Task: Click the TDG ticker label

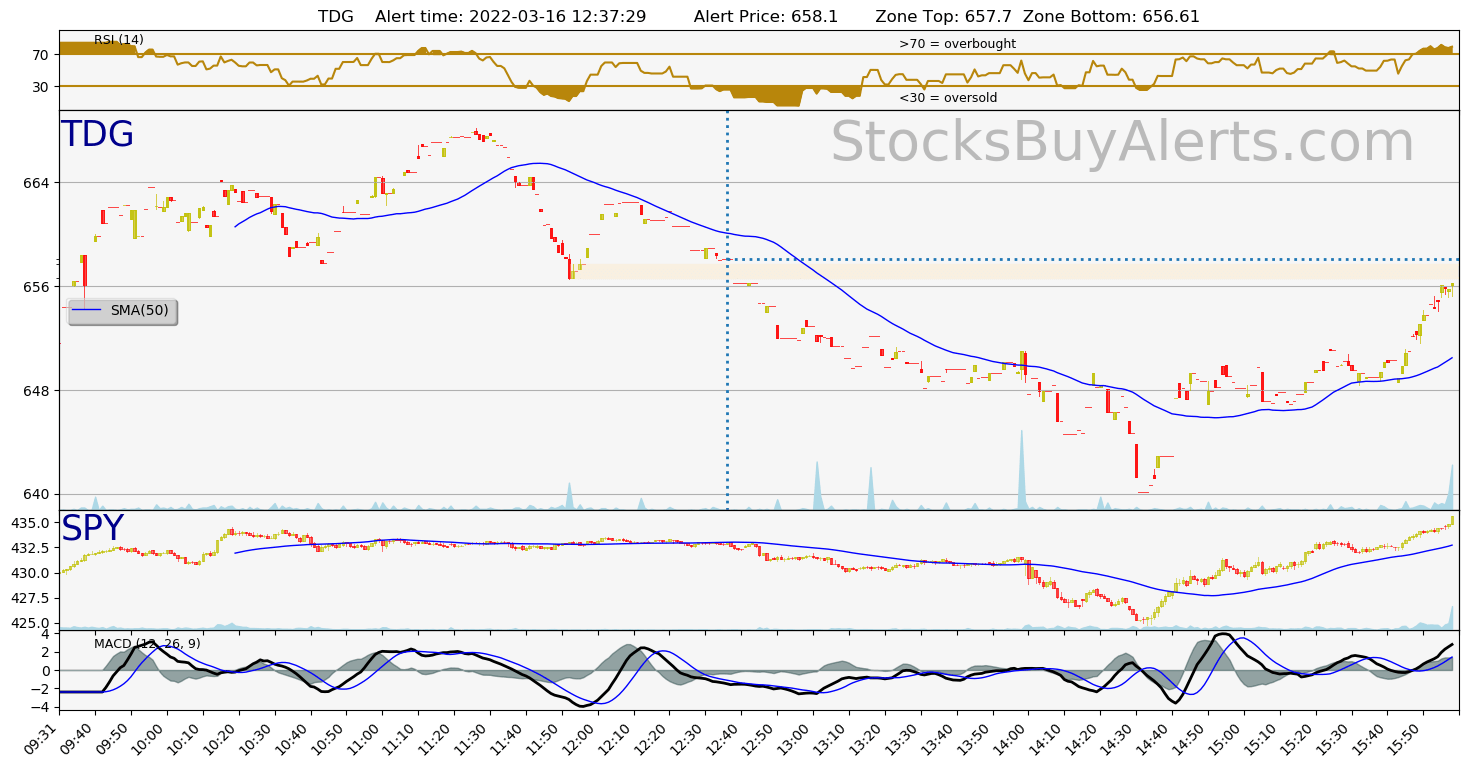Action: click(97, 135)
